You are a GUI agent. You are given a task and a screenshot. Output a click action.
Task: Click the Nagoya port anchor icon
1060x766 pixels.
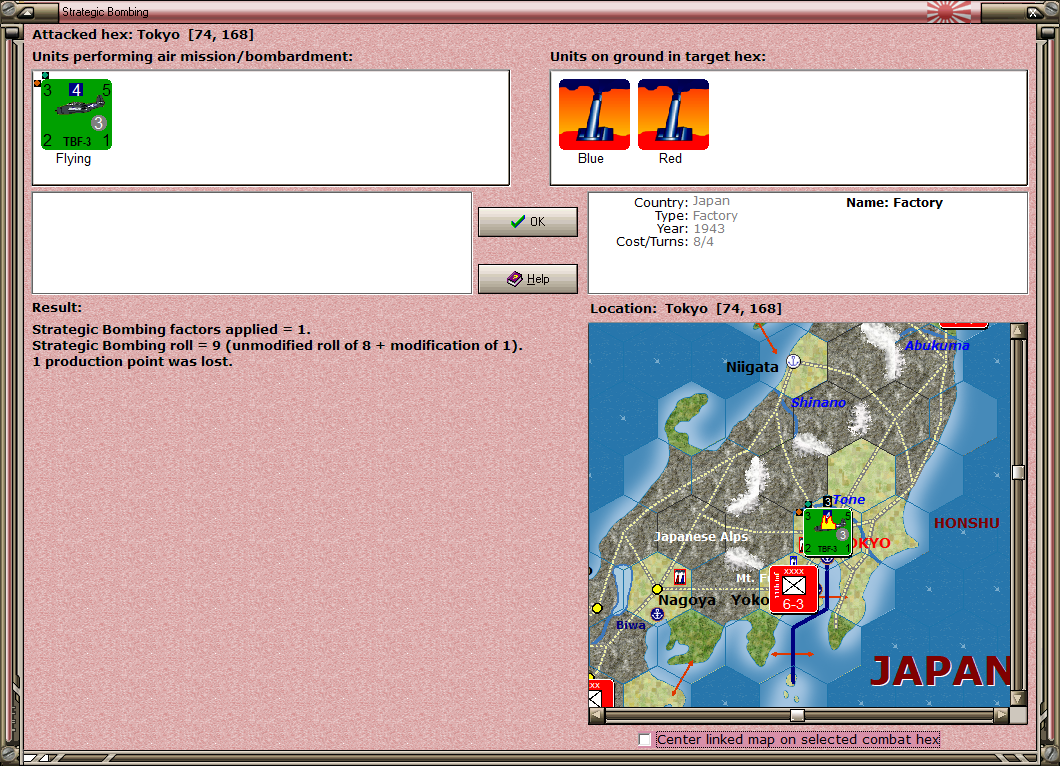click(657, 614)
